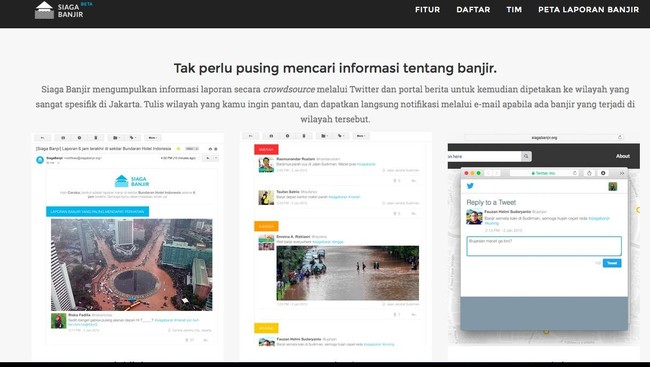The width and height of the screenshot is (650, 367).
Task: Open the TIM menu item
Action: (x=514, y=10)
